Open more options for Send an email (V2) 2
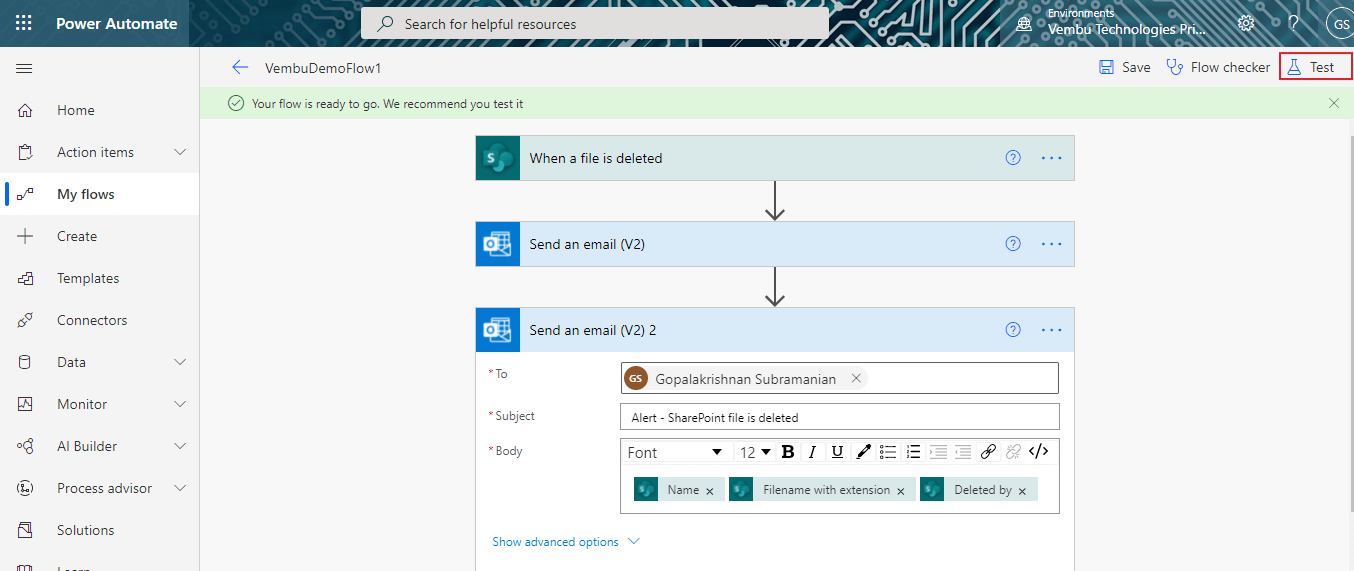This screenshot has height=571, width=1354. [x=1051, y=330]
